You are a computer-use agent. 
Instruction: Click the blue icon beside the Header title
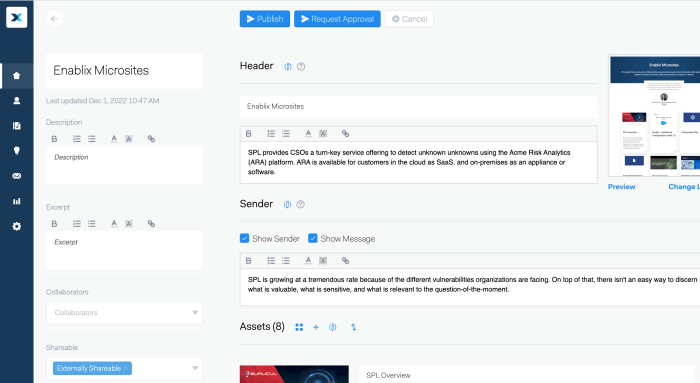click(x=288, y=67)
